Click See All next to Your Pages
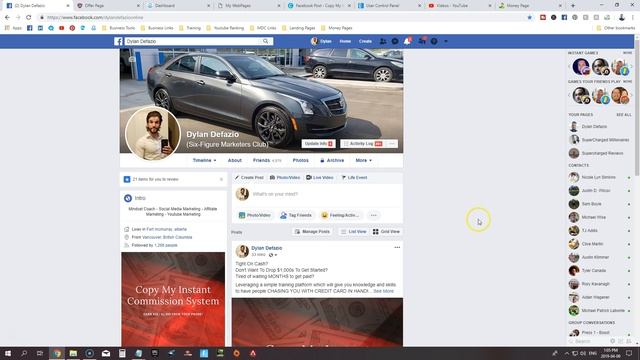This screenshot has height=360, width=640. (623, 115)
